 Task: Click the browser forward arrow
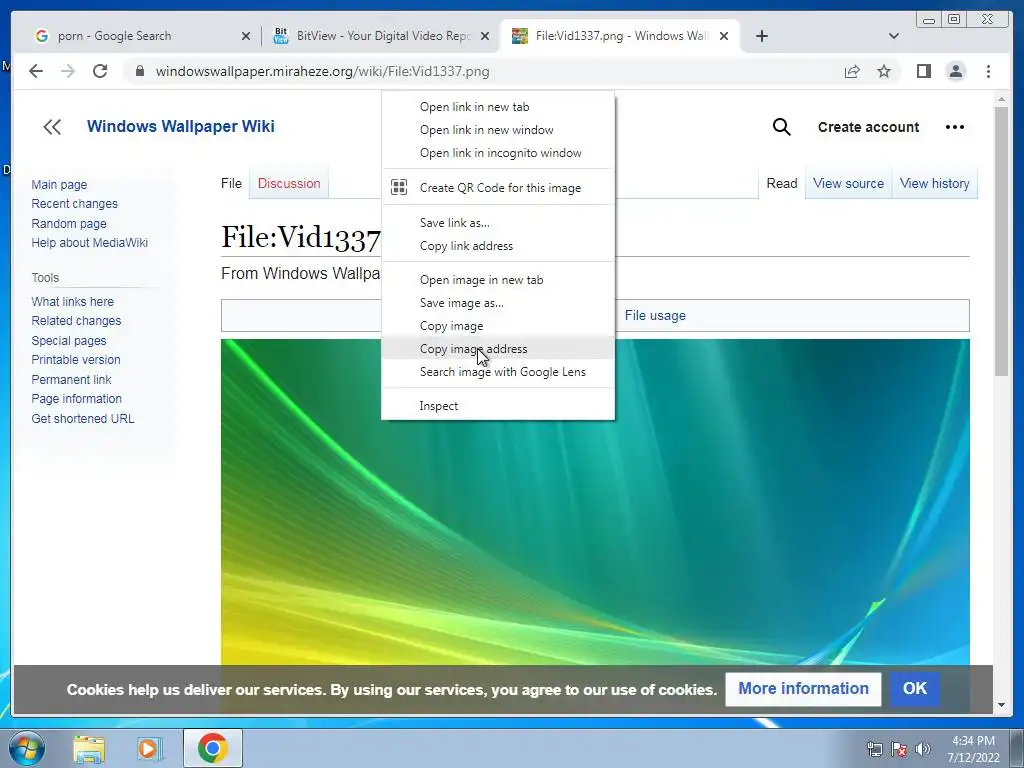tap(68, 71)
